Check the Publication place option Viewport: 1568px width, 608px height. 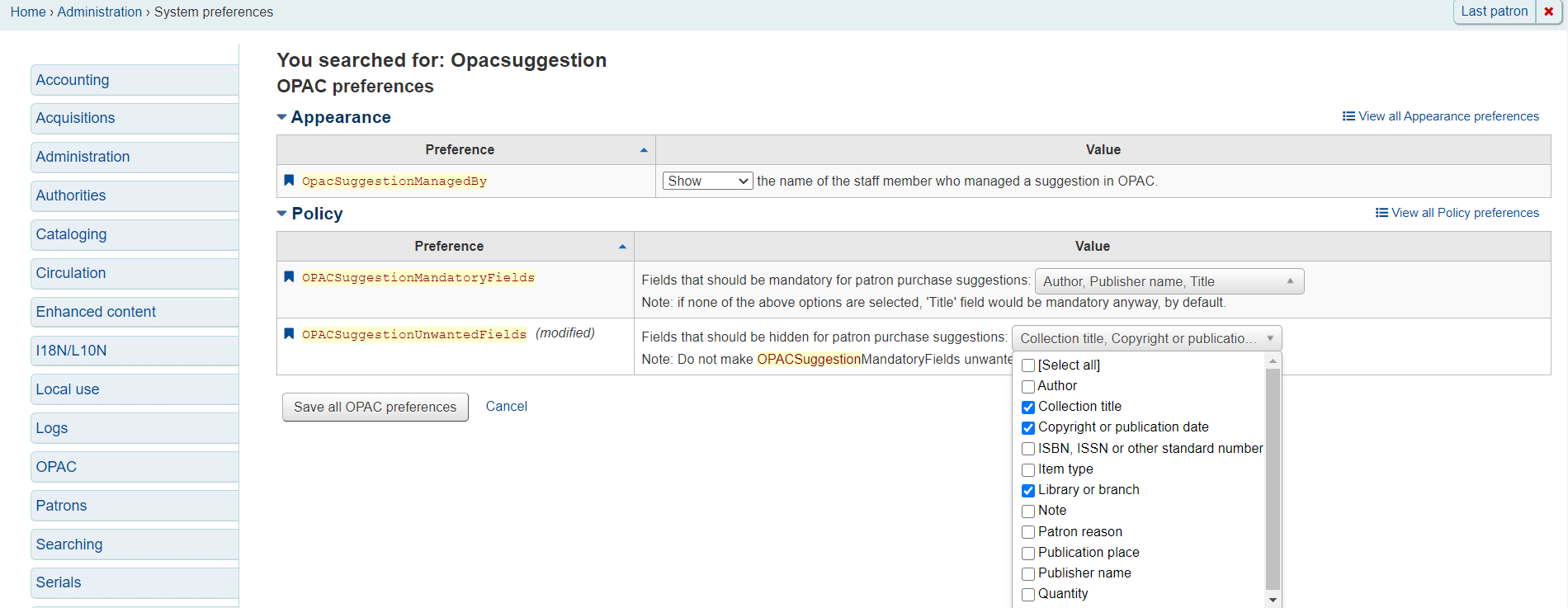[1028, 553]
